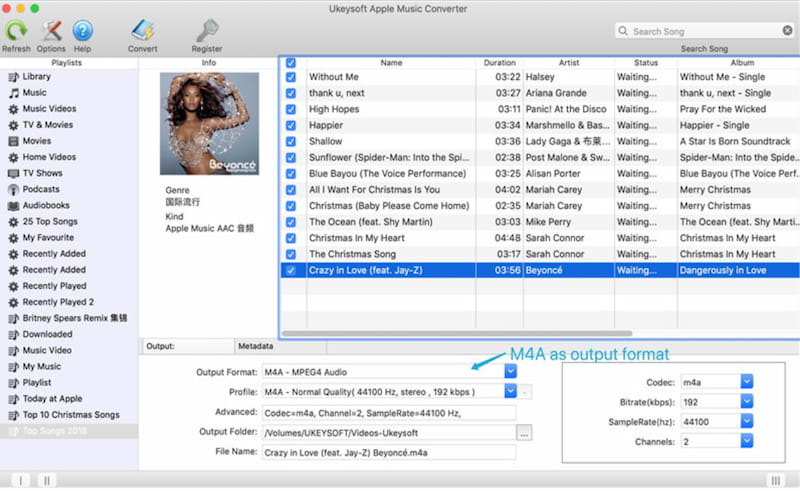Select the Christmas In My Heart song row
This screenshot has width=800, height=491.
click(x=540, y=238)
